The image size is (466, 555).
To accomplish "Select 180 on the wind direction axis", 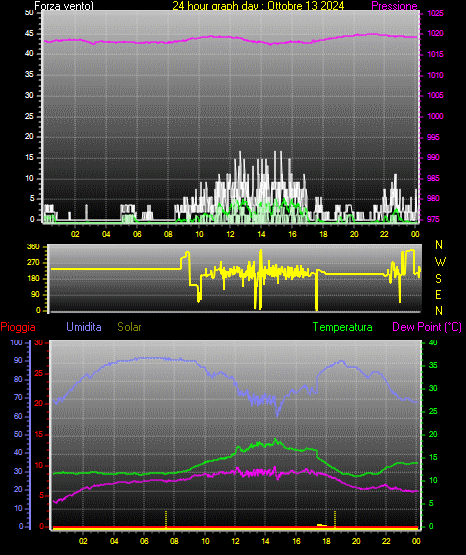I will click(33, 279).
